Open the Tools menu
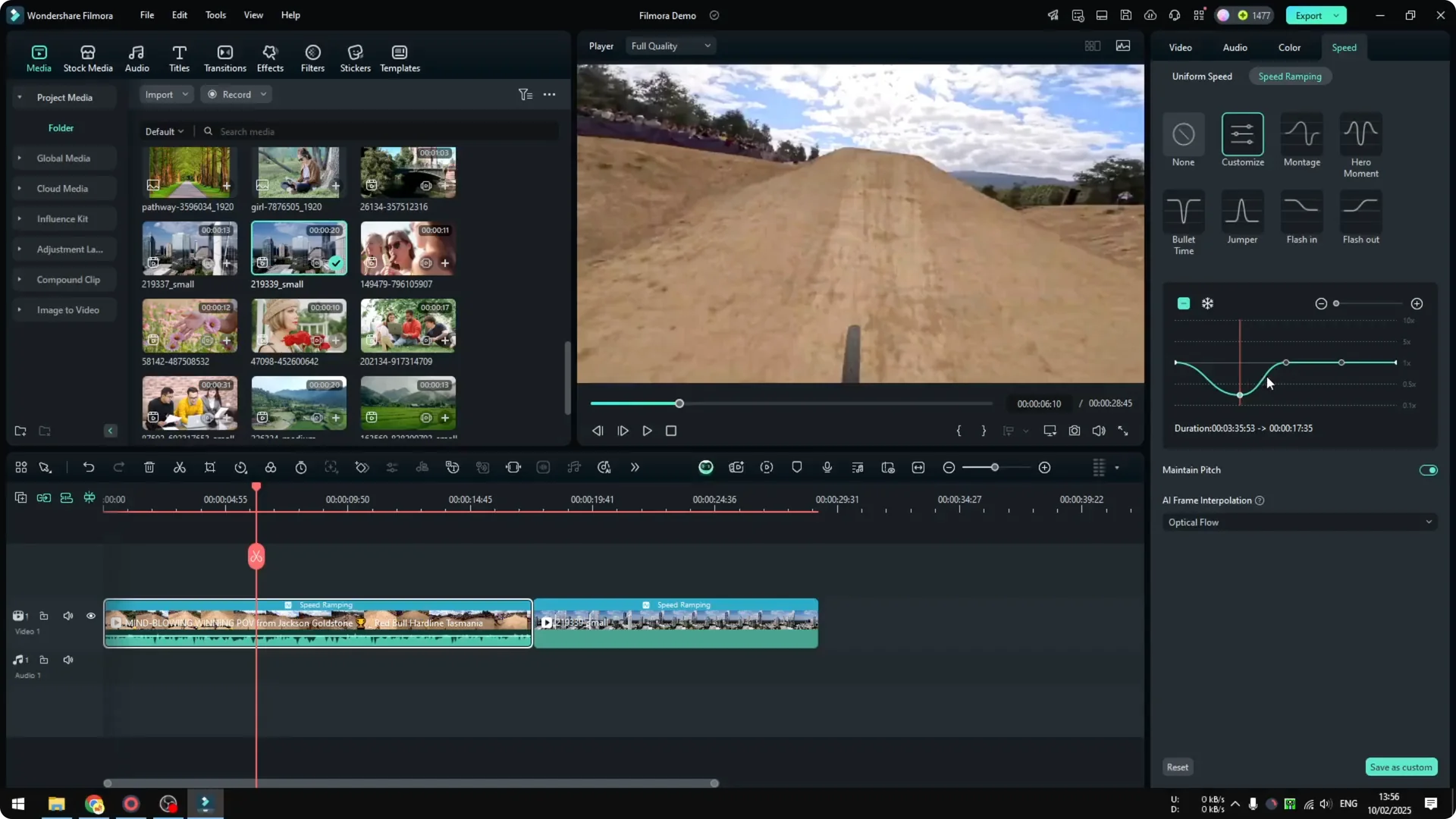Image resolution: width=1456 pixels, height=819 pixels. point(215,15)
